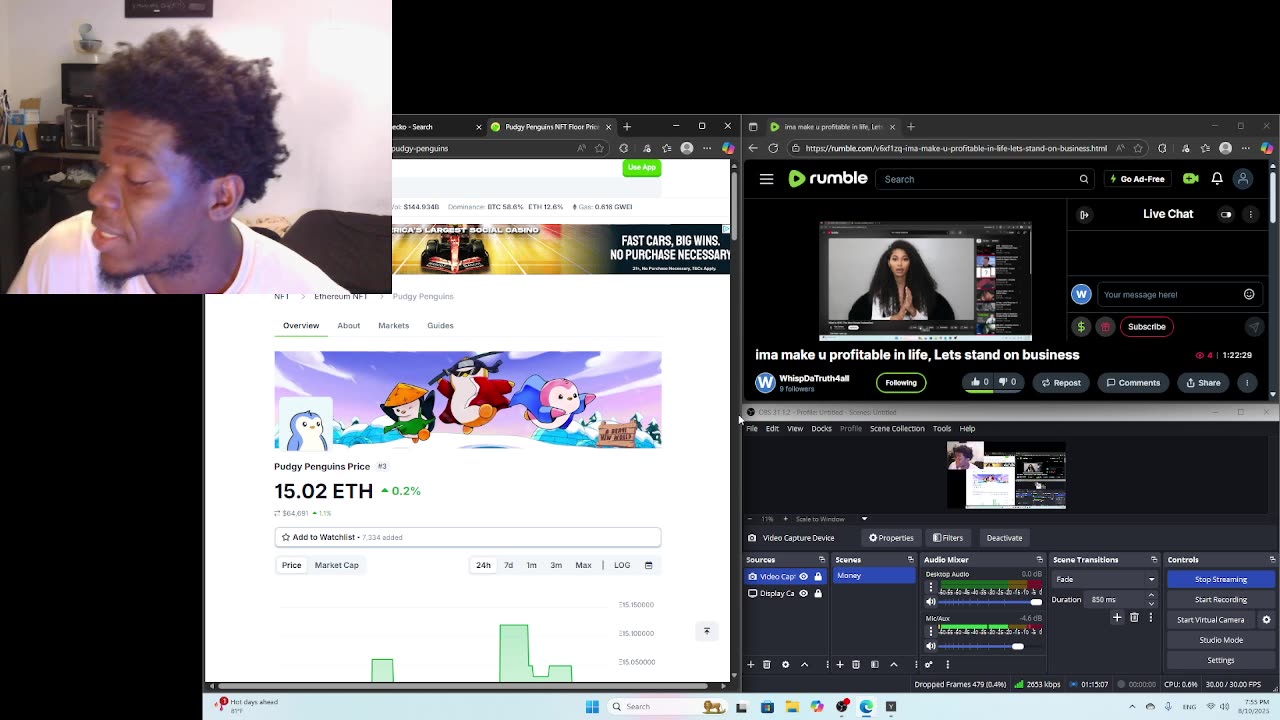Click the Rumble logo
The image size is (1280, 720).
(x=828, y=179)
